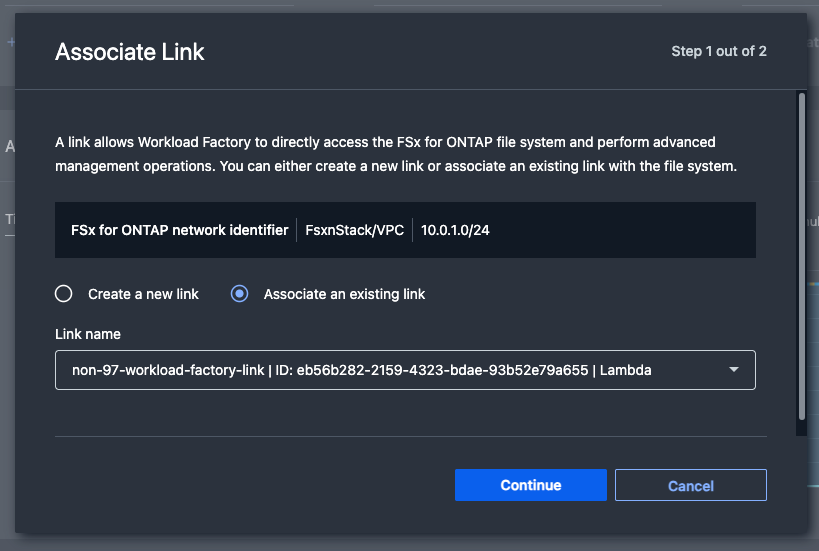
Task: Click the dialog's vertical scrollbar
Action: (x=802, y=256)
